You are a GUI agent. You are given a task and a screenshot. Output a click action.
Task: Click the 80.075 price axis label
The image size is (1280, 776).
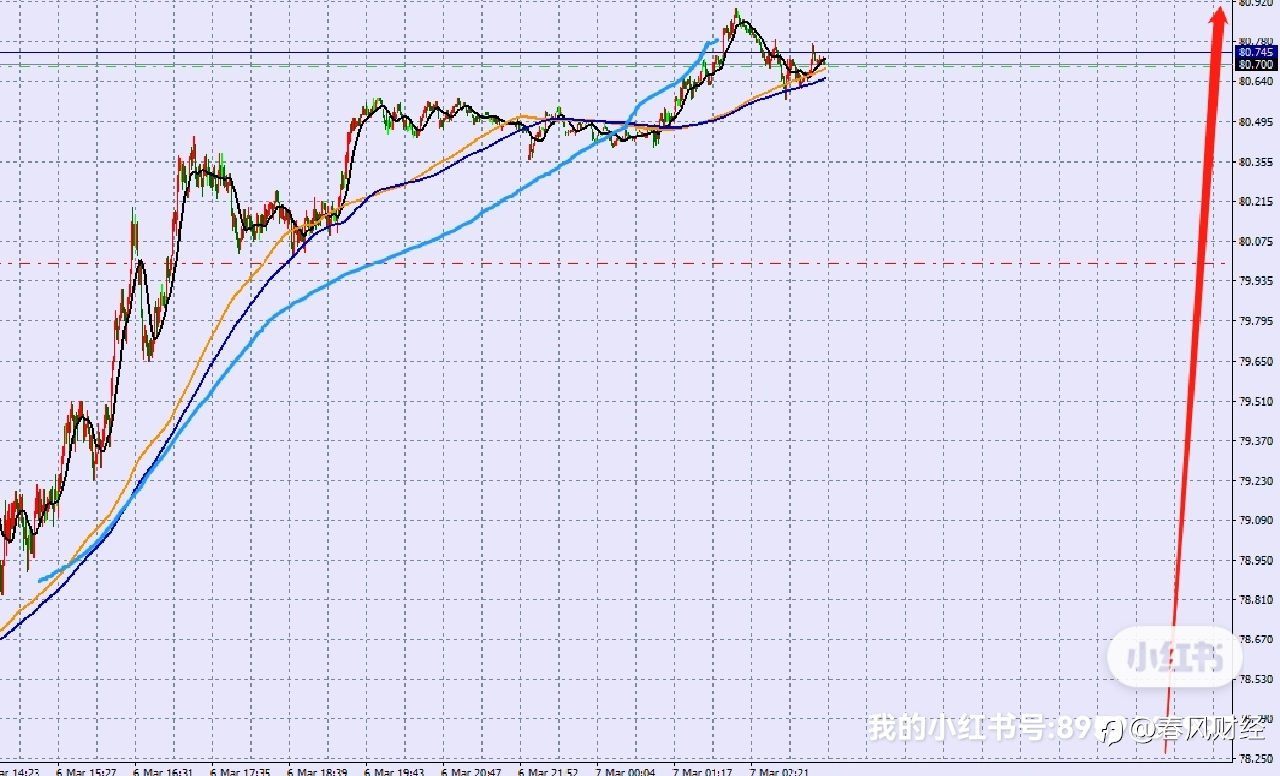click(1257, 241)
